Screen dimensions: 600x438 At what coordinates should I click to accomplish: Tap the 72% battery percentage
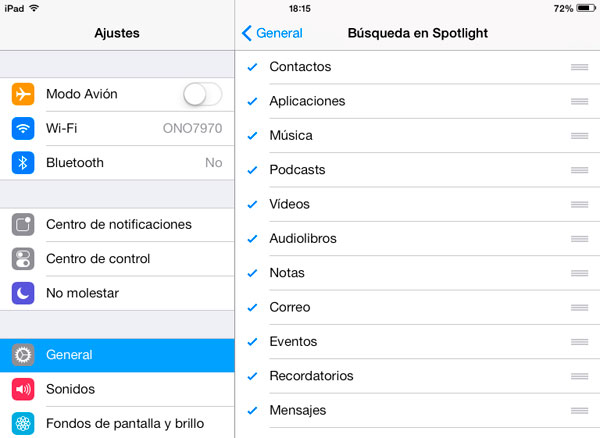(x=563, y=8)
